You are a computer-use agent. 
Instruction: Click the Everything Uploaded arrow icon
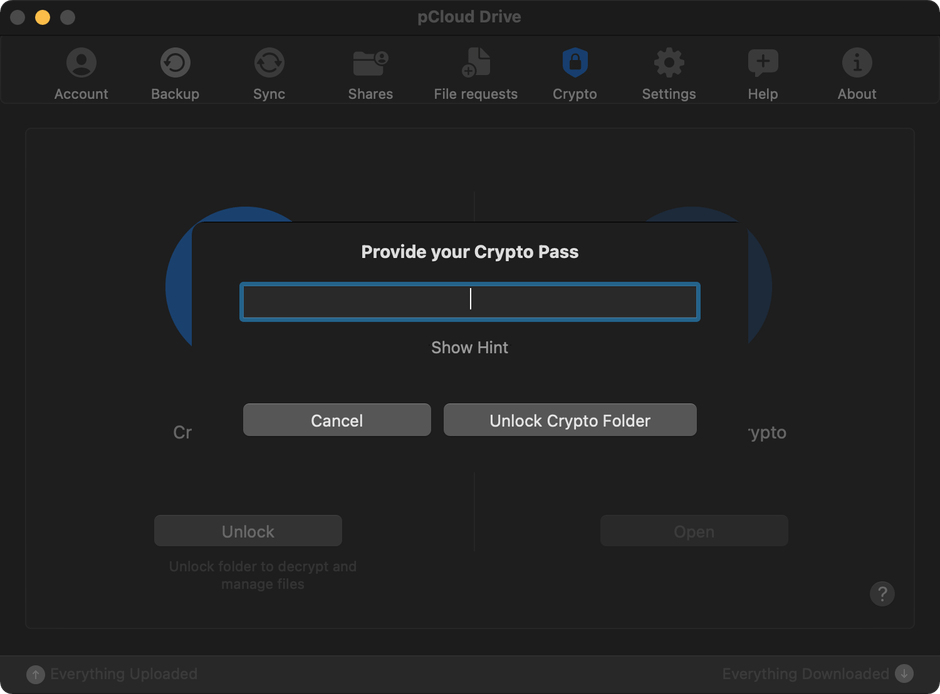coord(36,674)
